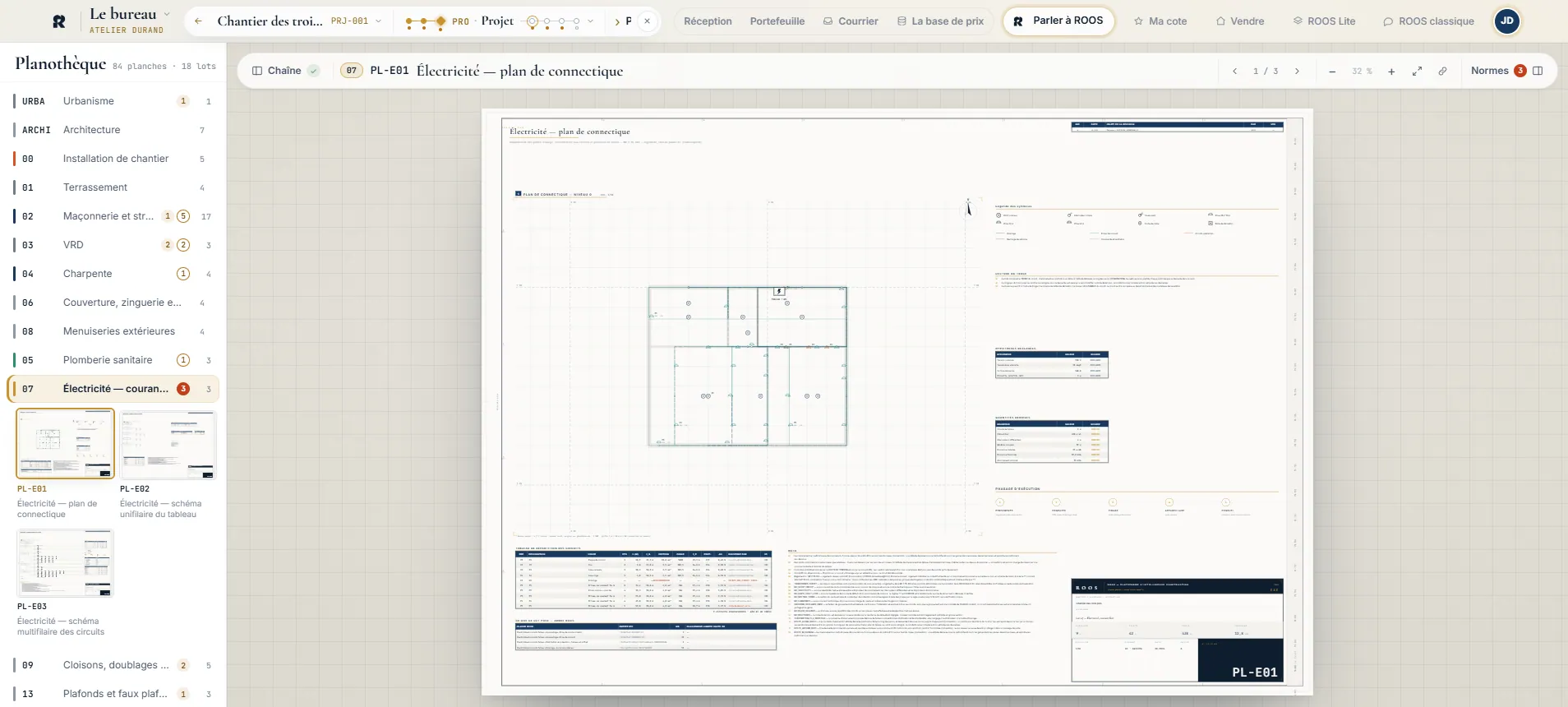The height and width of the screenshot is (707, 1568).
Task: Open the PRJ-001 project dropdown
Action: point(356,21)
